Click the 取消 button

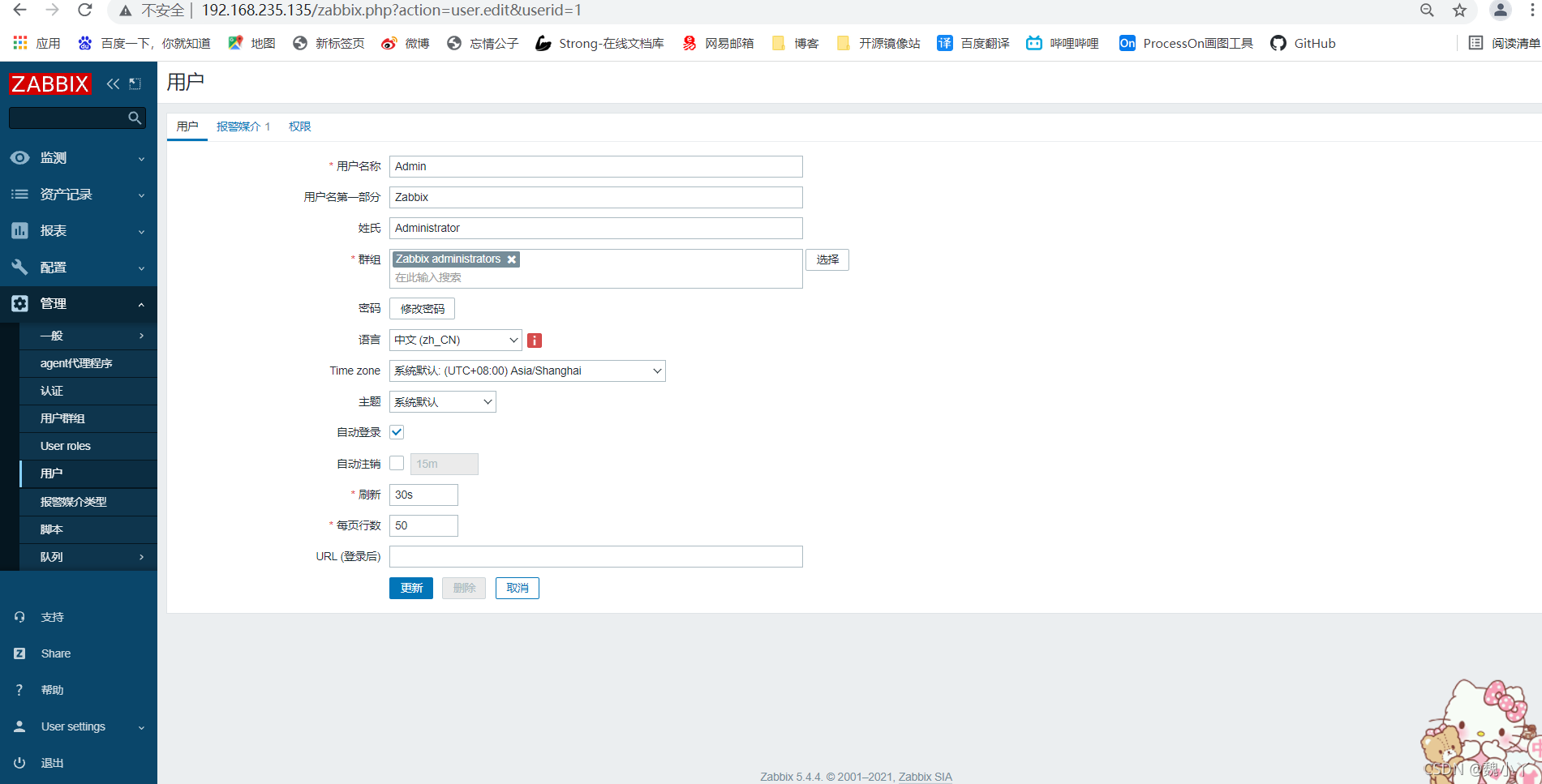(x=518, y=588)
